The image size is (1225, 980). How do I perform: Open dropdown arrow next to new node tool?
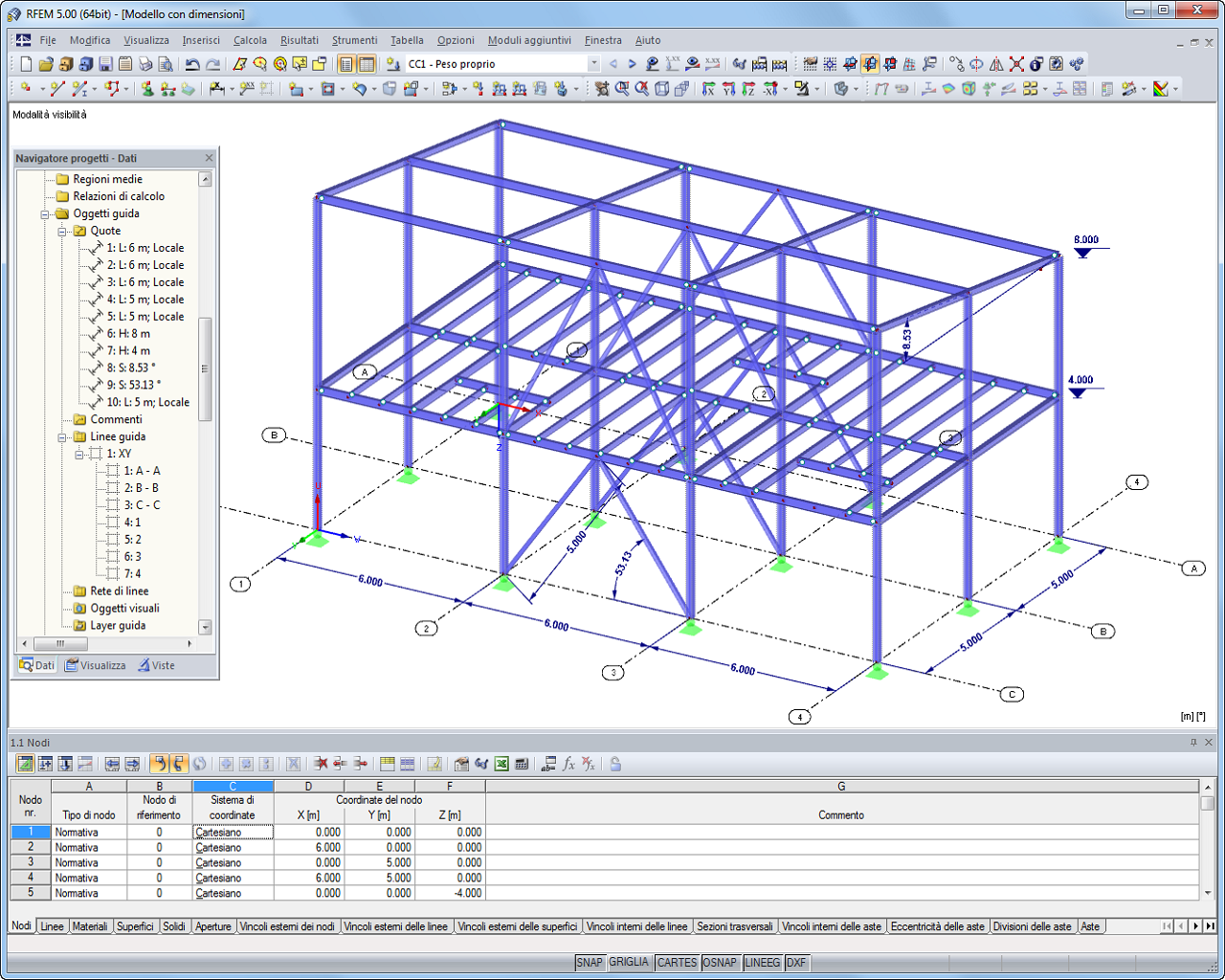click(x=41, y=89)
